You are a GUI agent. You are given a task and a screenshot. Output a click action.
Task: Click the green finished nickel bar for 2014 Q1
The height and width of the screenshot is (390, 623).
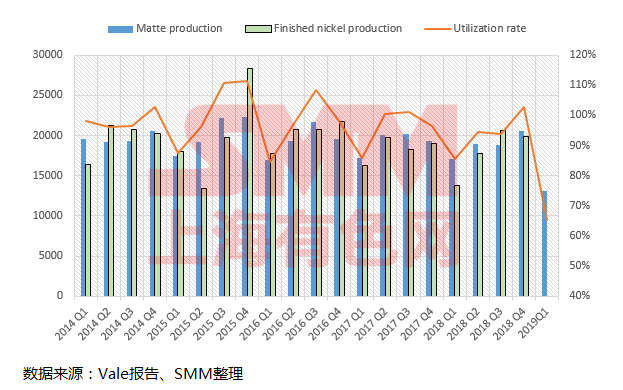88,230
